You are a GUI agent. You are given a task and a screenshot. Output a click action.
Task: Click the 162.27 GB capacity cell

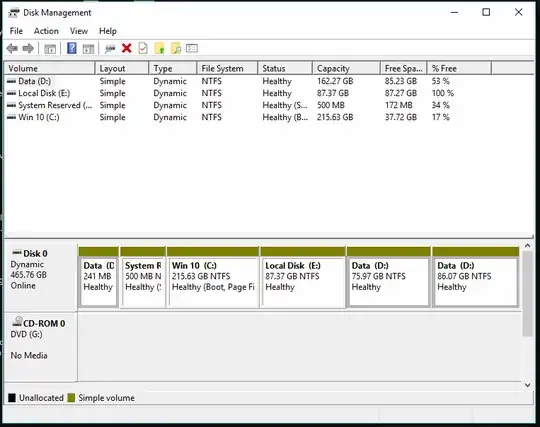tap(335, 81)
